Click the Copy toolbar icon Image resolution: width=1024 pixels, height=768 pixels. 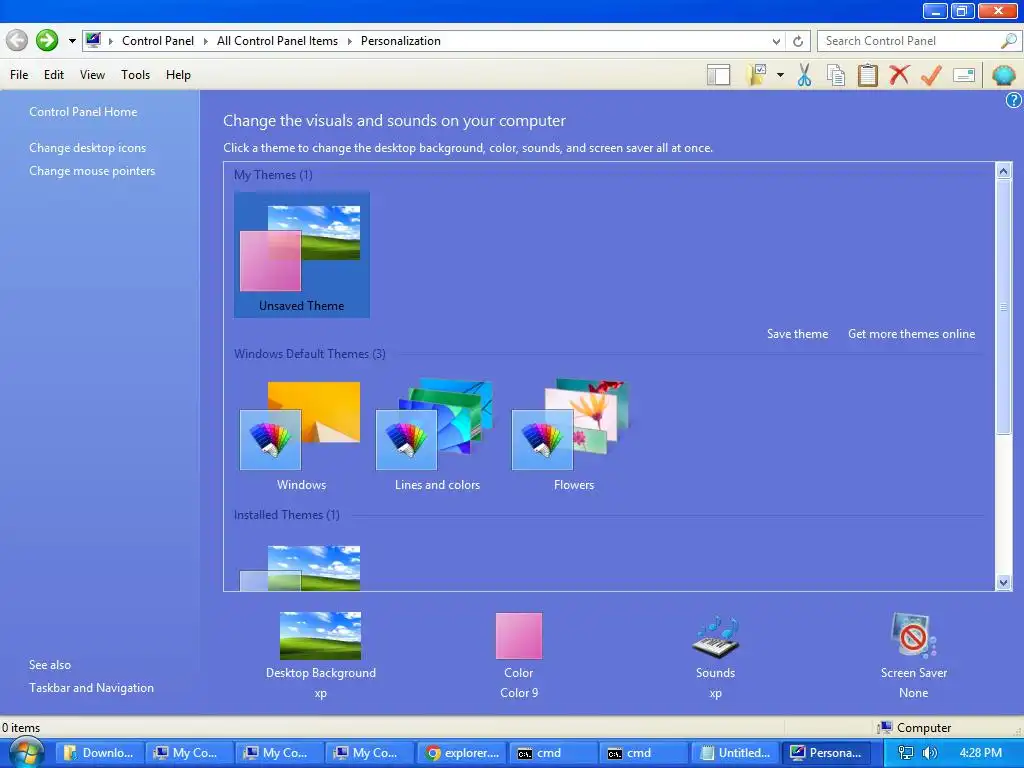[835, 75]
